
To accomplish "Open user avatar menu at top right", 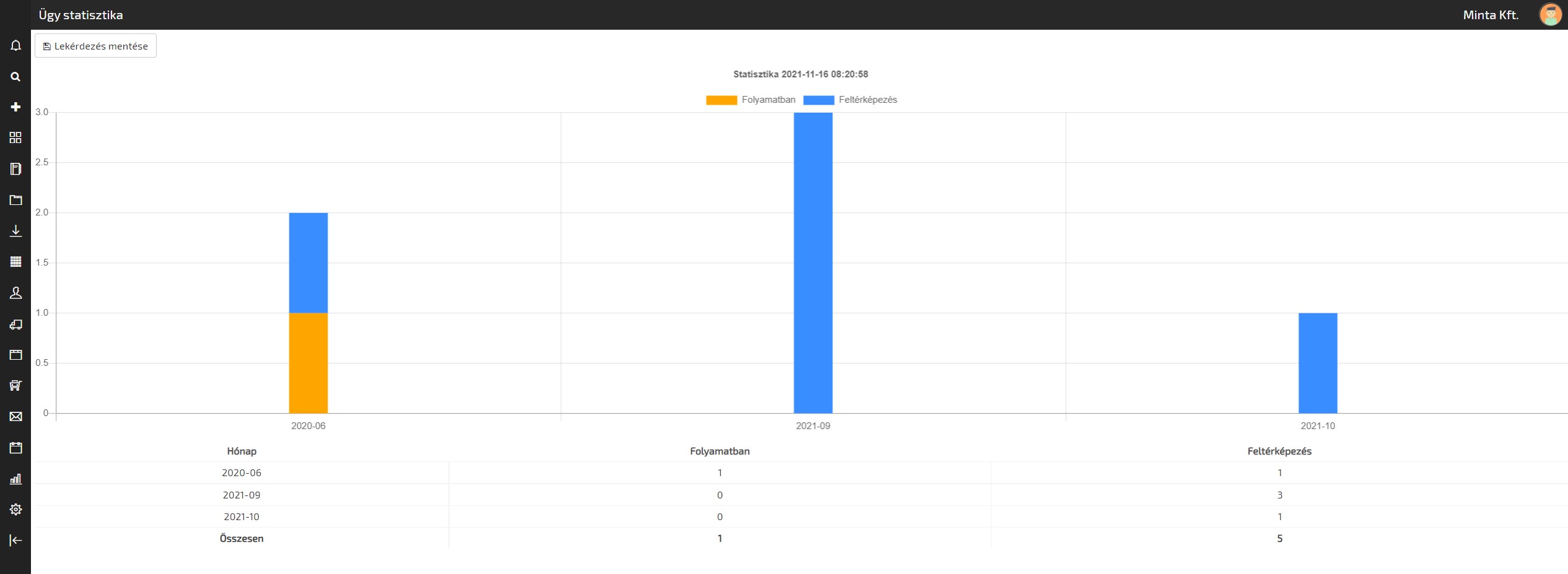I will [1550, 15].
